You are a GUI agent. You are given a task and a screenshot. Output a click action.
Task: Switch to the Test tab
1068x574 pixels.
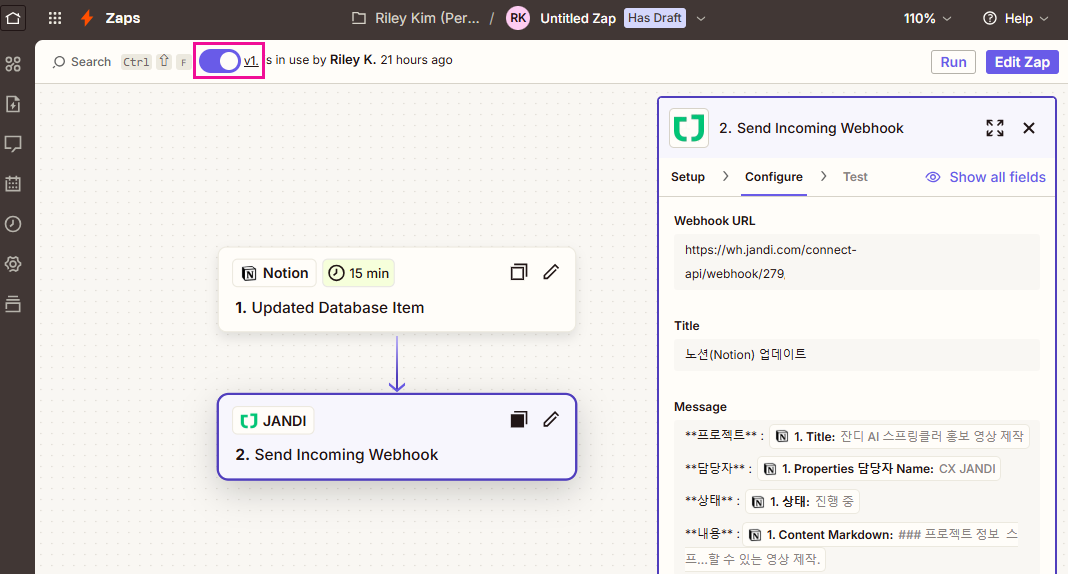pos(855,177)
